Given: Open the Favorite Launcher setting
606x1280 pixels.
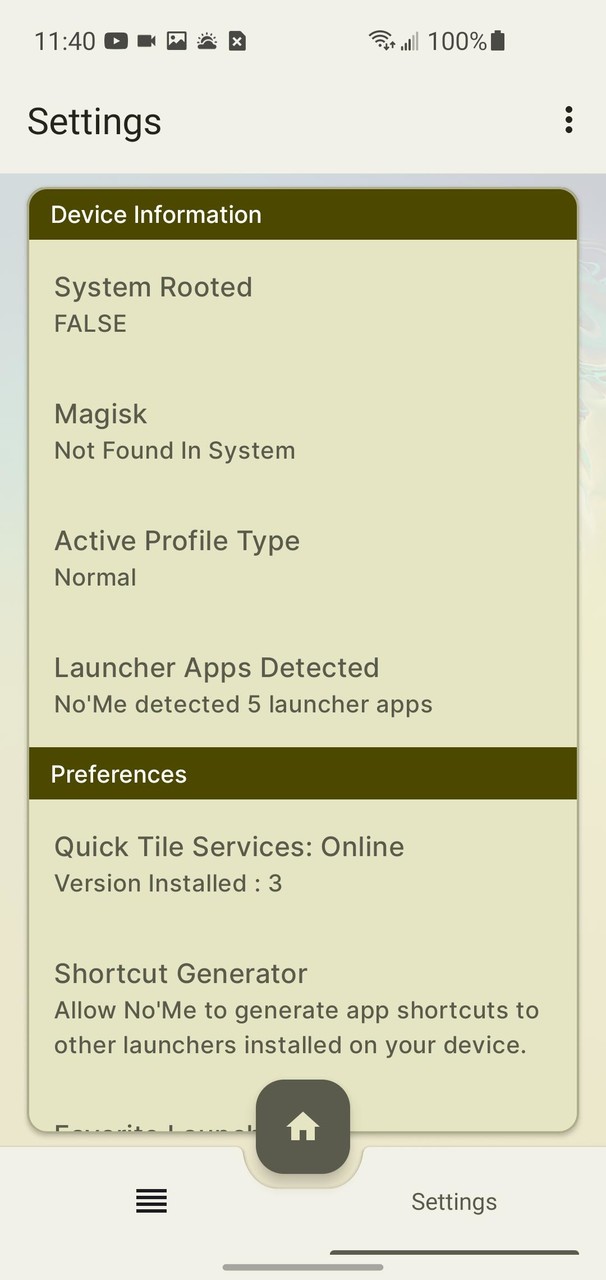Looking at the screenshot, I should point(150,1132).
